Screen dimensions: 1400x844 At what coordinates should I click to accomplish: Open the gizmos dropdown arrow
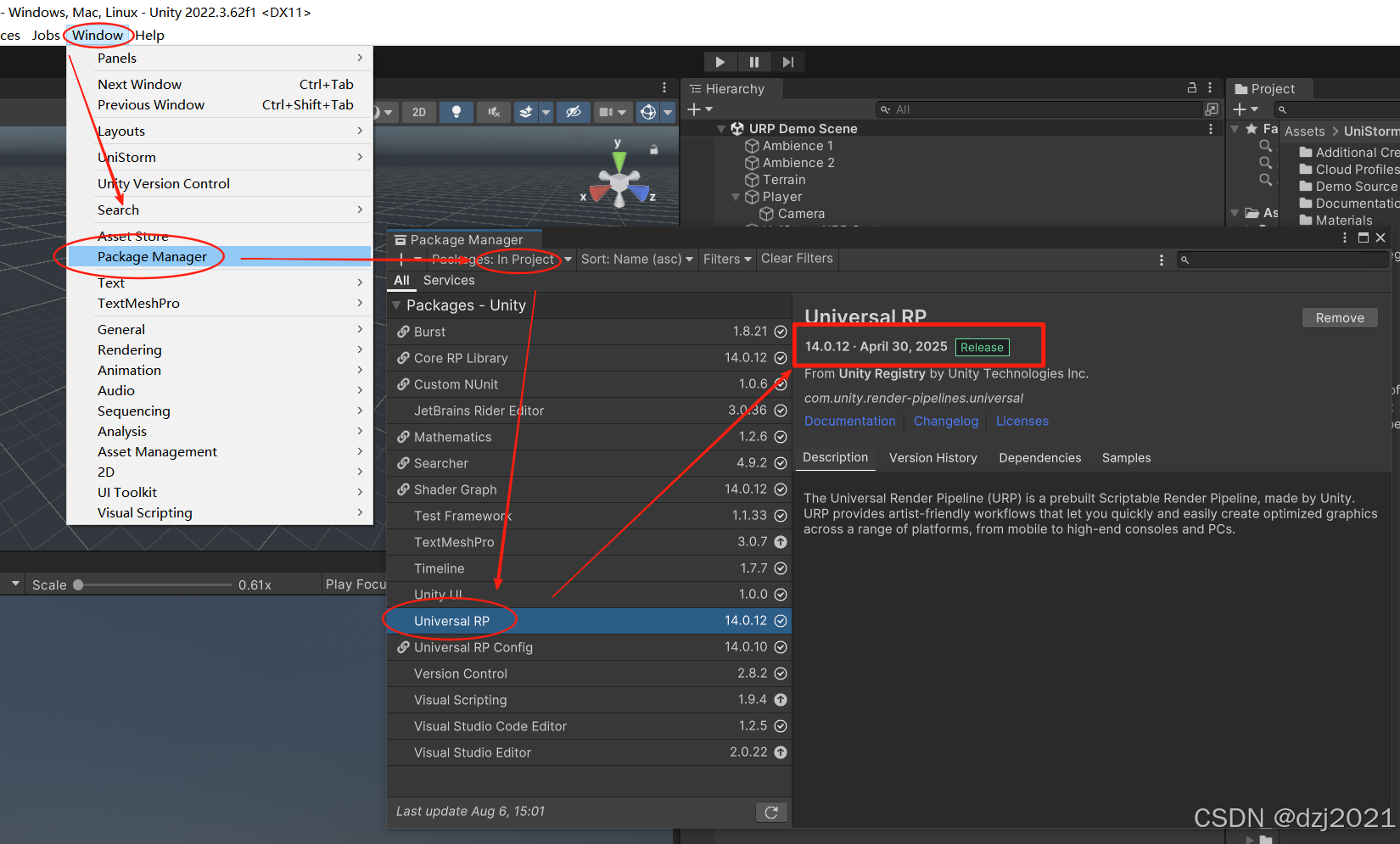pyautogui.click(x=668, y=112)
